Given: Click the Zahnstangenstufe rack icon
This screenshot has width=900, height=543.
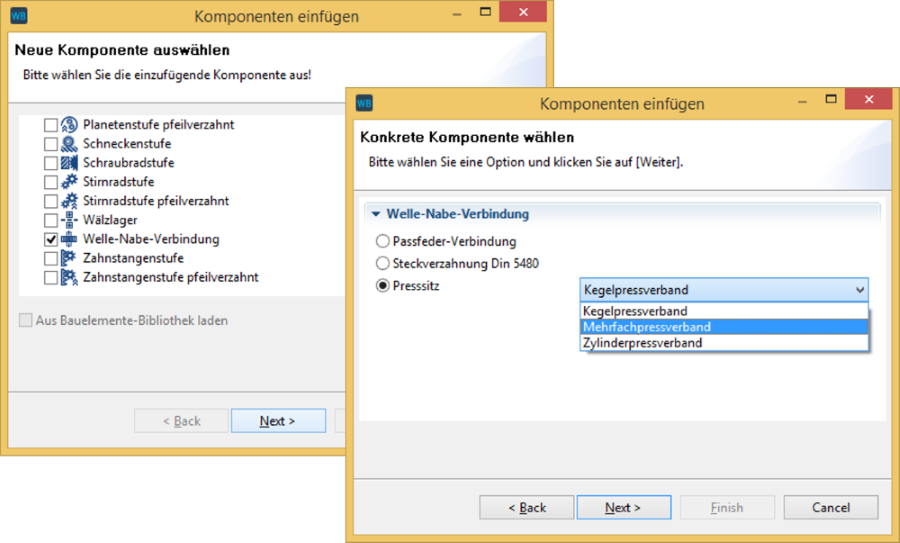Looking at the screenshot, I should (69, 258).
